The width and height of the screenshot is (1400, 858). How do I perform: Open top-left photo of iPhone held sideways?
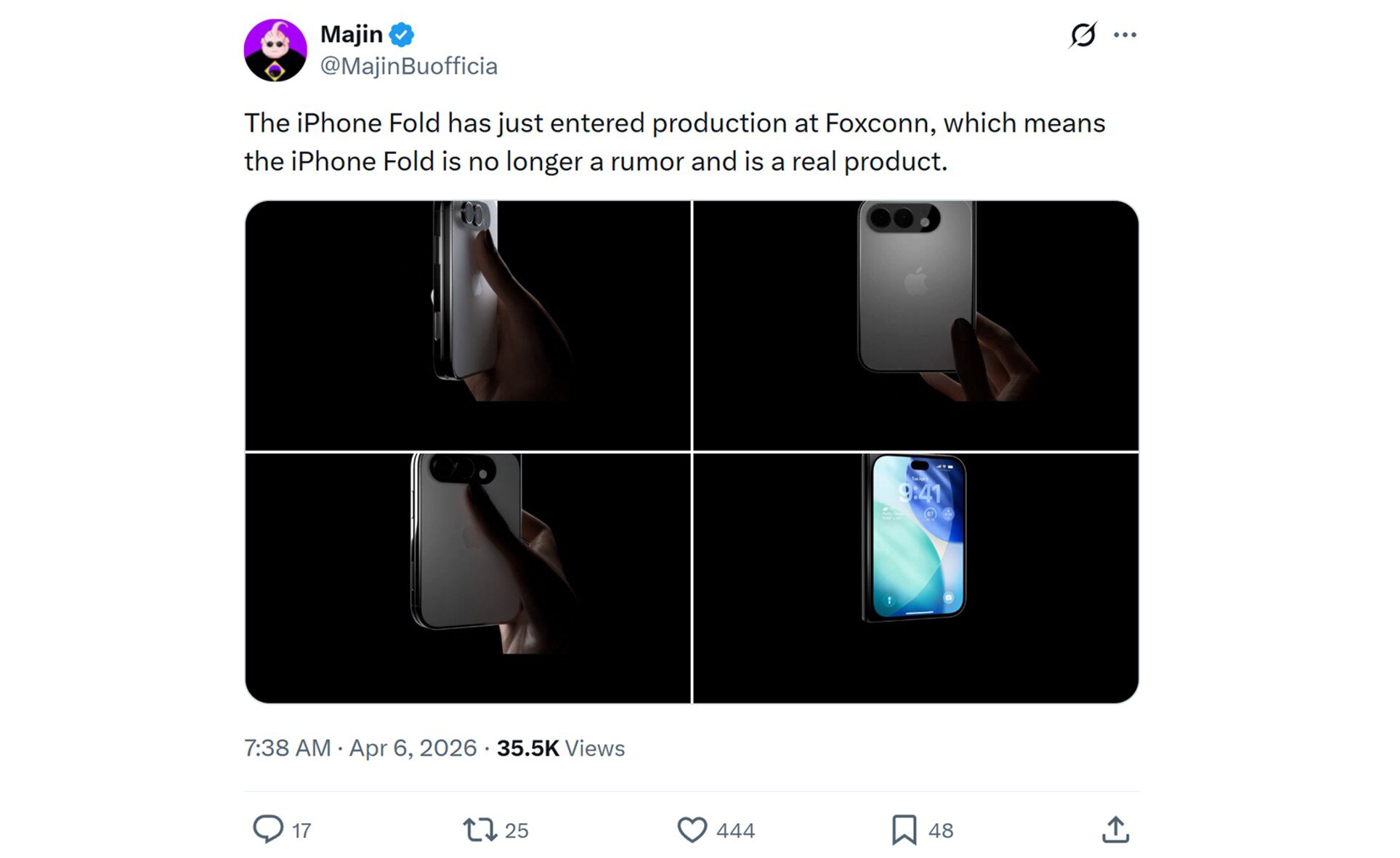coord(469,323)
